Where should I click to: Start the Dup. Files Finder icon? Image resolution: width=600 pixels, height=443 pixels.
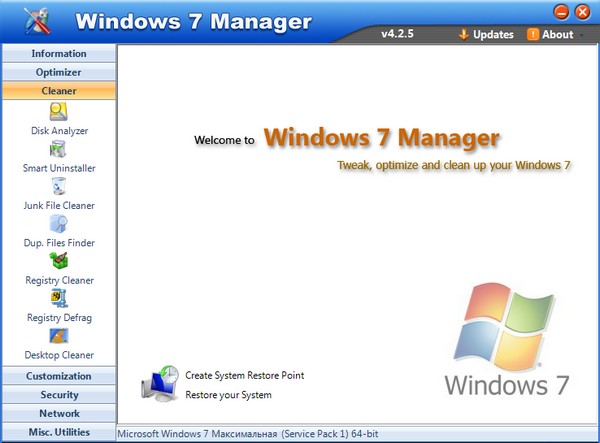tap(58, 224)
